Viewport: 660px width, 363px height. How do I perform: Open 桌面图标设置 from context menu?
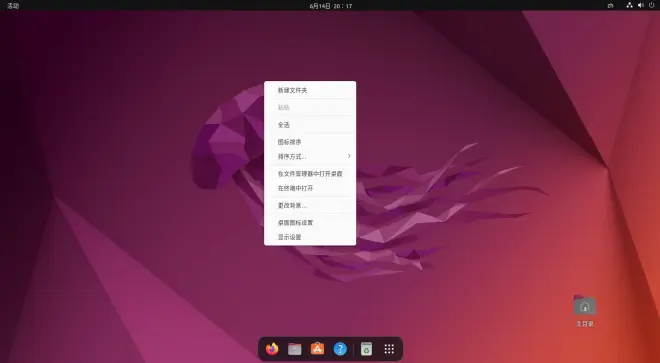[x=310, y=222]
